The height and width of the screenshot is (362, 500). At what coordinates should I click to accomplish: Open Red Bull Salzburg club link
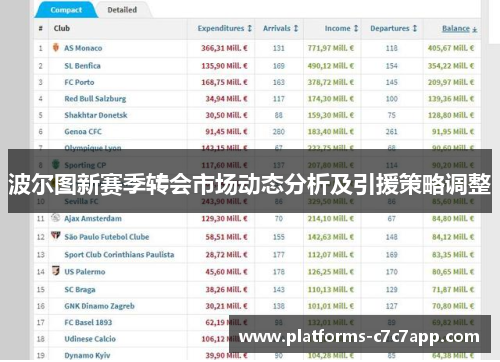click(95, 99)
